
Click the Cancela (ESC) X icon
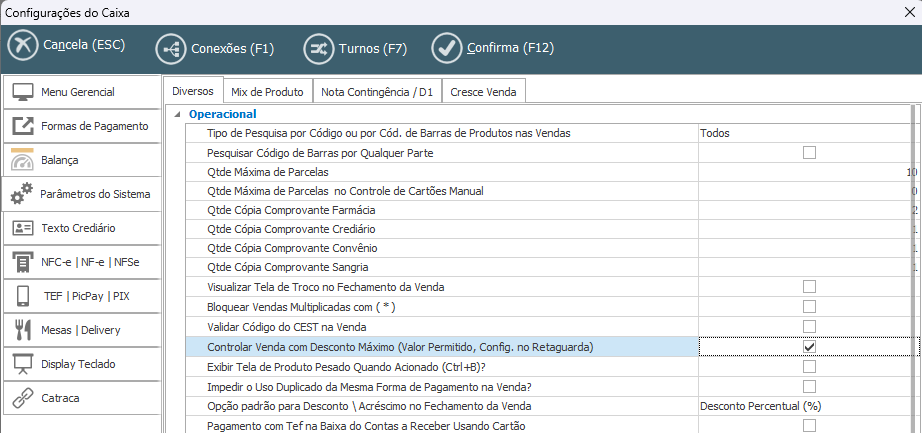23,47
